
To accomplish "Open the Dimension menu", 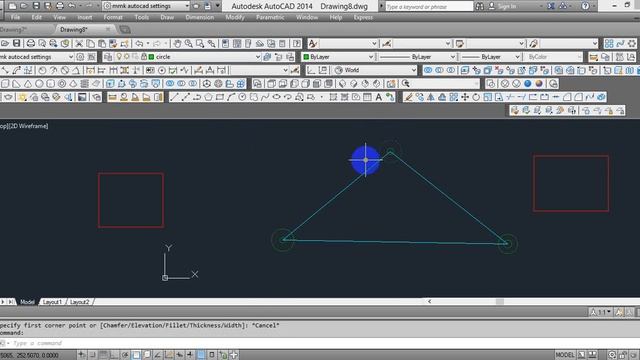I will point(200,18).
